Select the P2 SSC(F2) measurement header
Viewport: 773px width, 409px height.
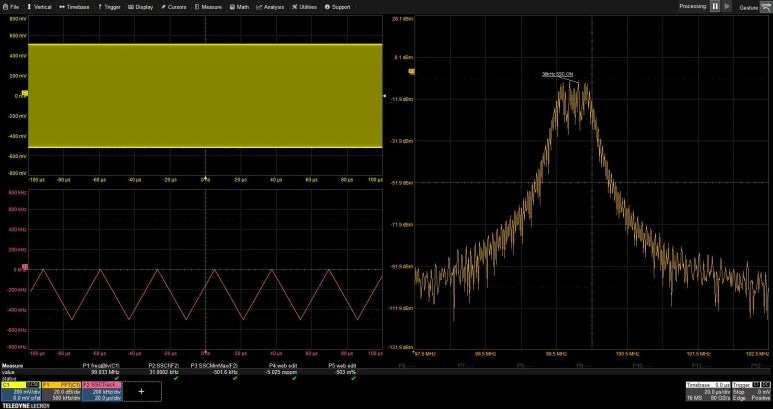tap(164, 366)
